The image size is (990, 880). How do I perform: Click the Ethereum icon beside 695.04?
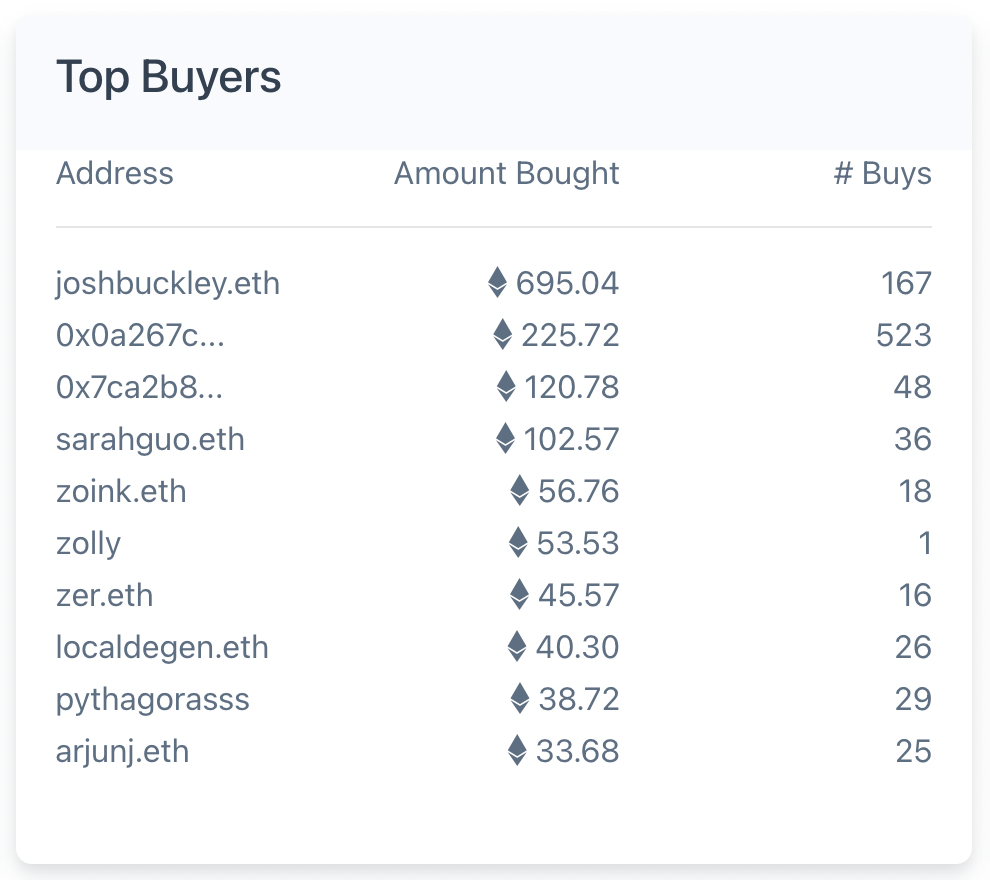click(498, 282)
